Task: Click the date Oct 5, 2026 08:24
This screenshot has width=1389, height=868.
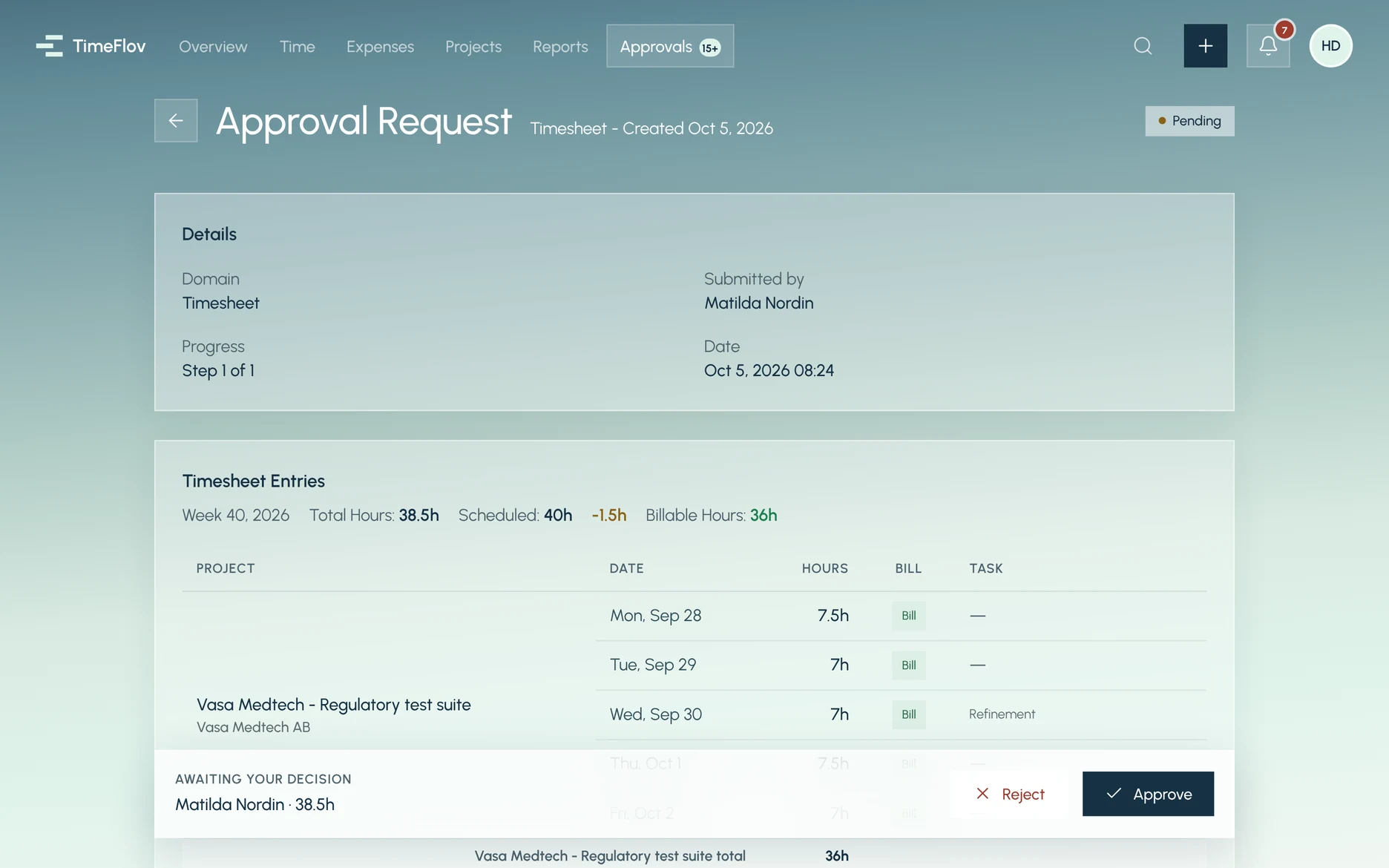Action: [x=769, y=370]
